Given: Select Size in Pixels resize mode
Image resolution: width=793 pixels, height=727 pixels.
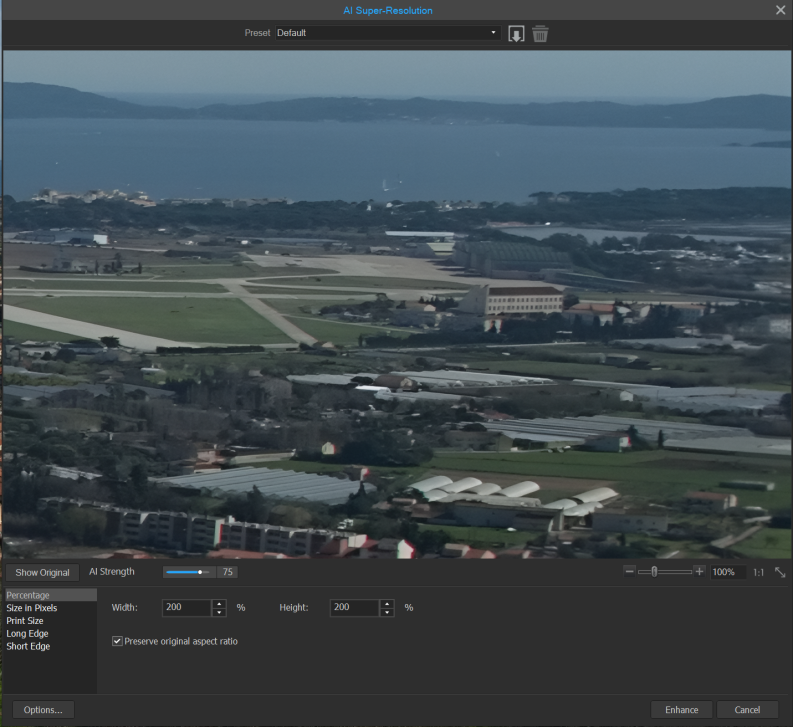Looking at the screenshot, I should tap(32, 608).
